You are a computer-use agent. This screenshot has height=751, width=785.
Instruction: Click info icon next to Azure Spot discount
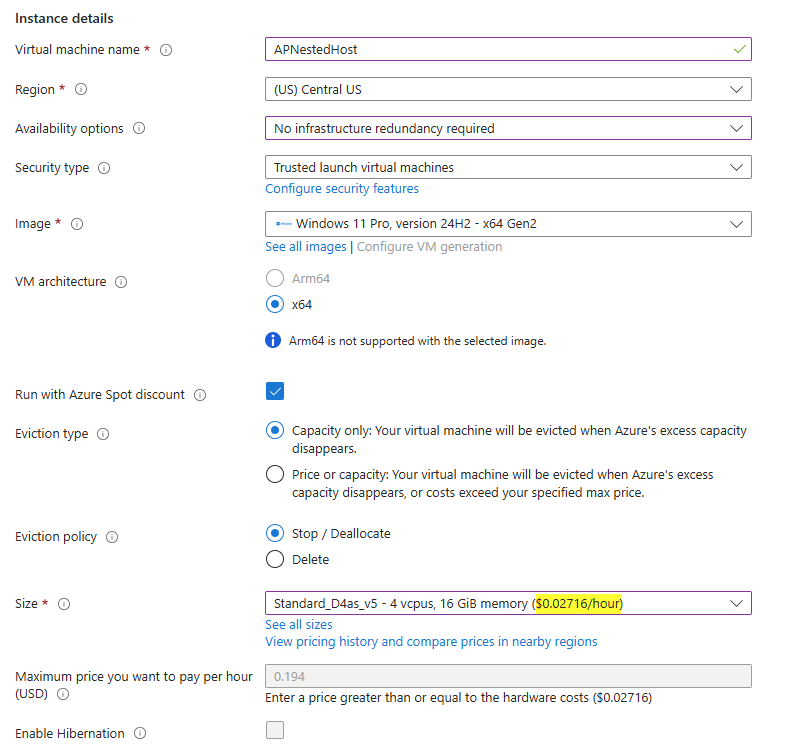point(200,395)
